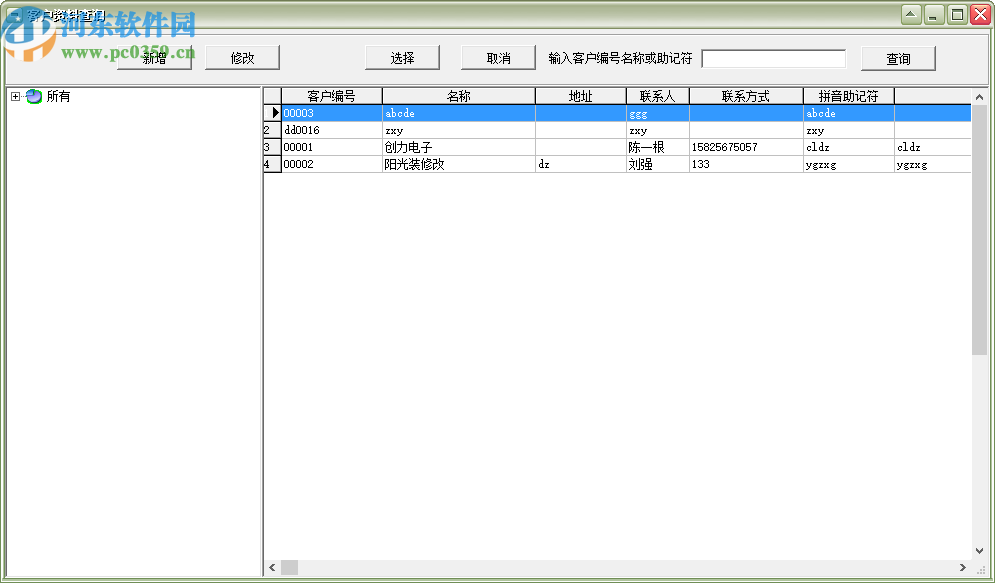This screenshot has width=995, height=583.
Task: Click the 修改 button
Action: (x=242, y=58)
